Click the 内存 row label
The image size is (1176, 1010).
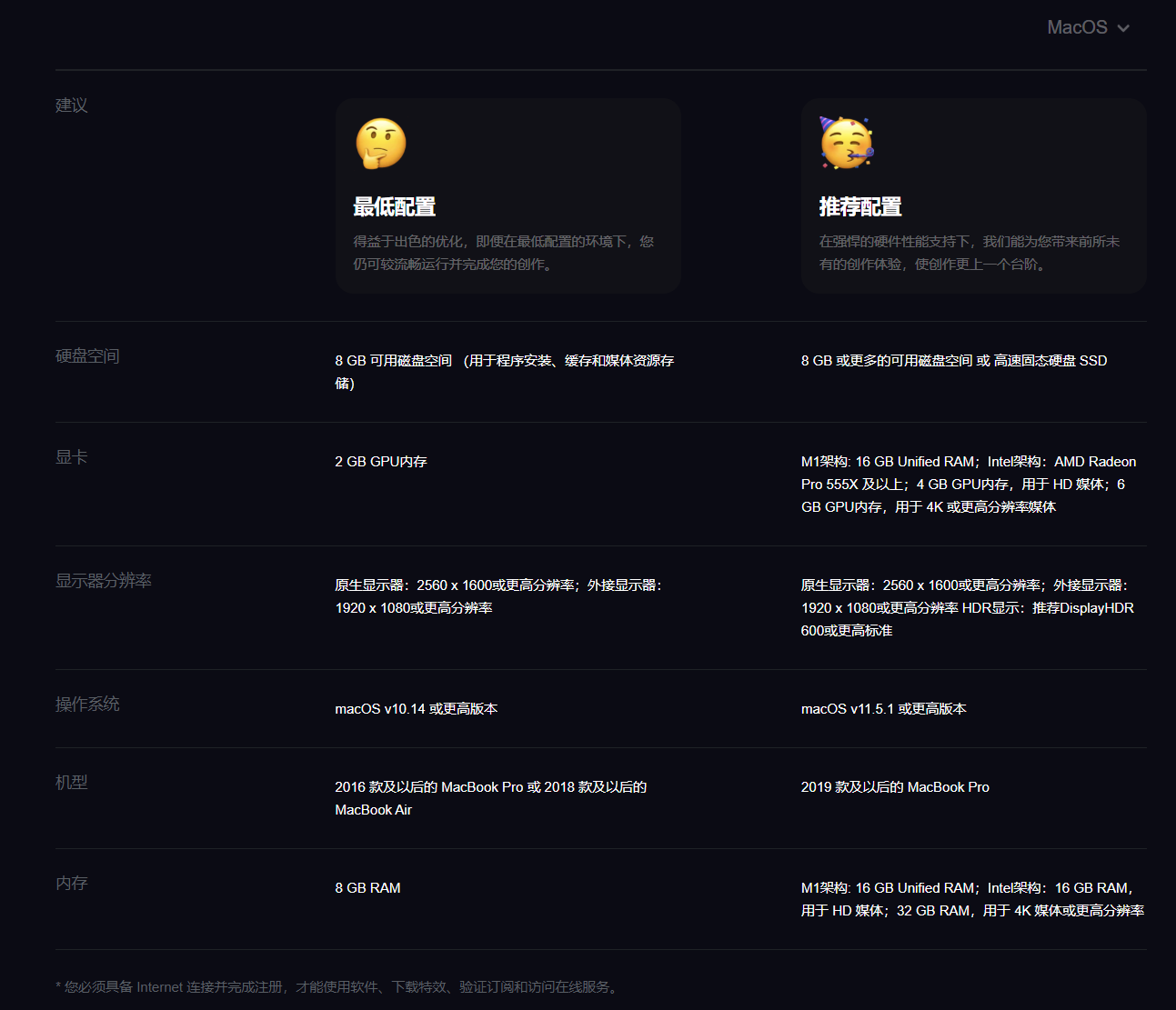coord(72,884)
